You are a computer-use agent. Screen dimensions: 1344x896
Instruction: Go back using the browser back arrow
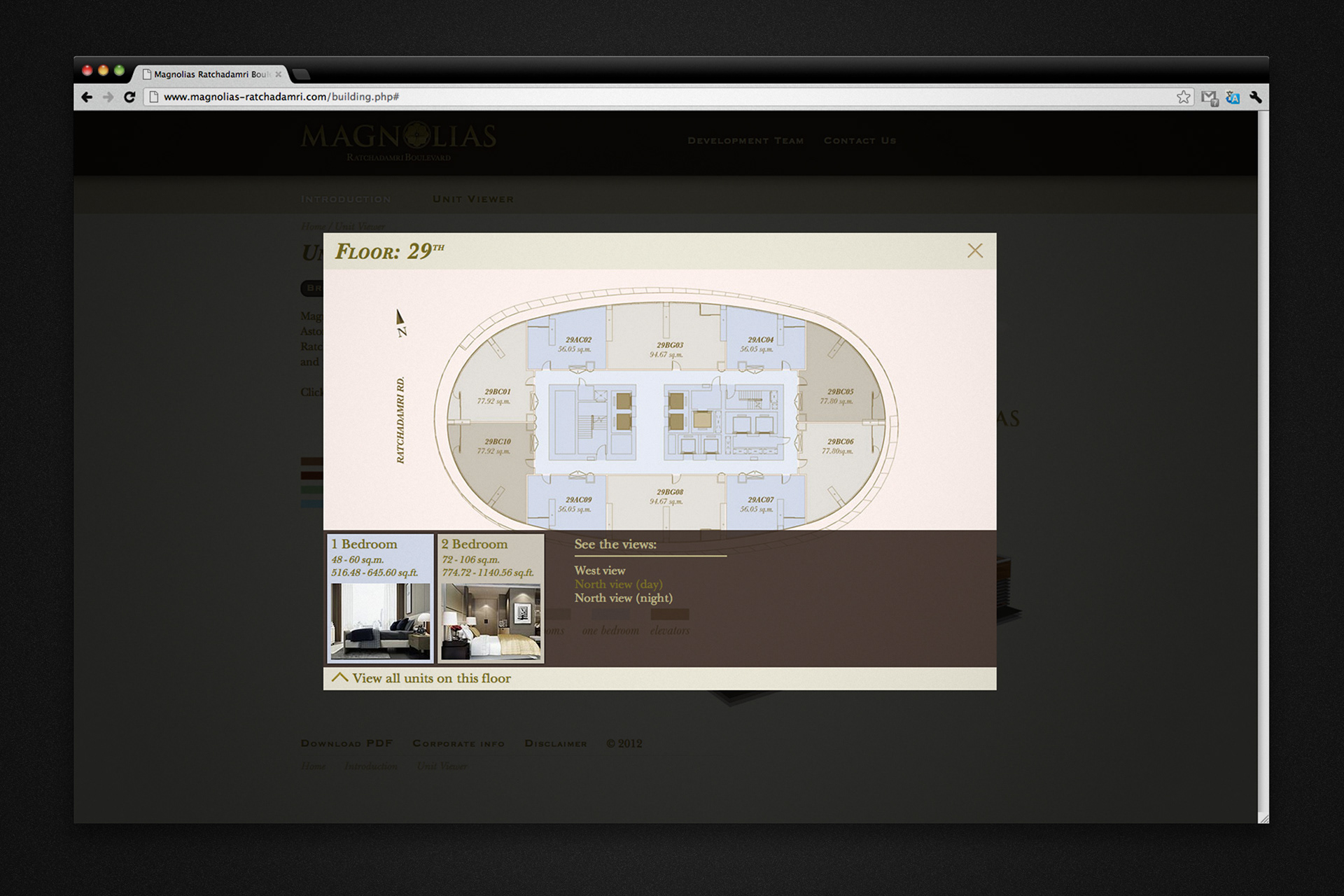point(87,97)
